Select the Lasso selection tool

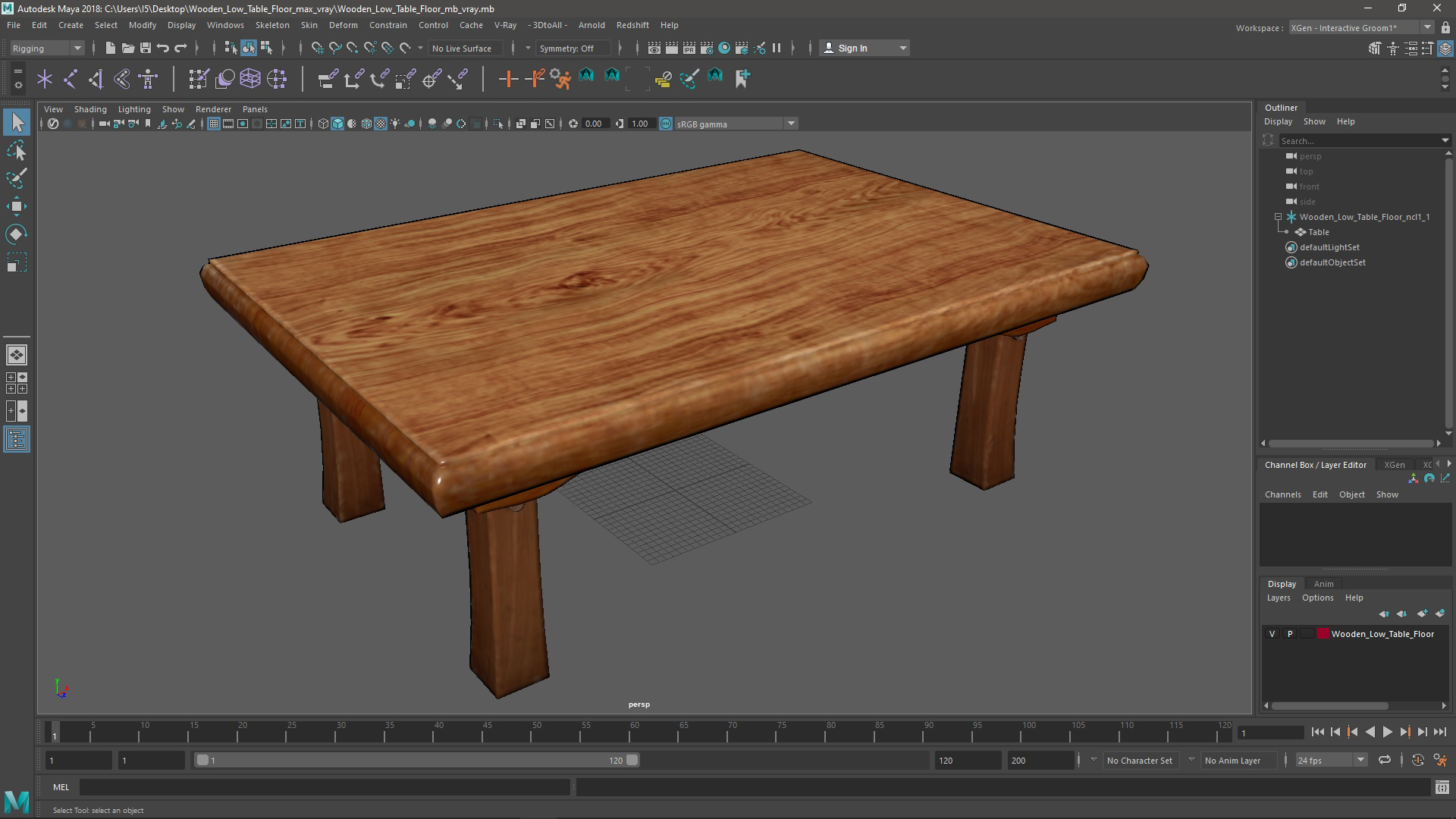[17, 151]
